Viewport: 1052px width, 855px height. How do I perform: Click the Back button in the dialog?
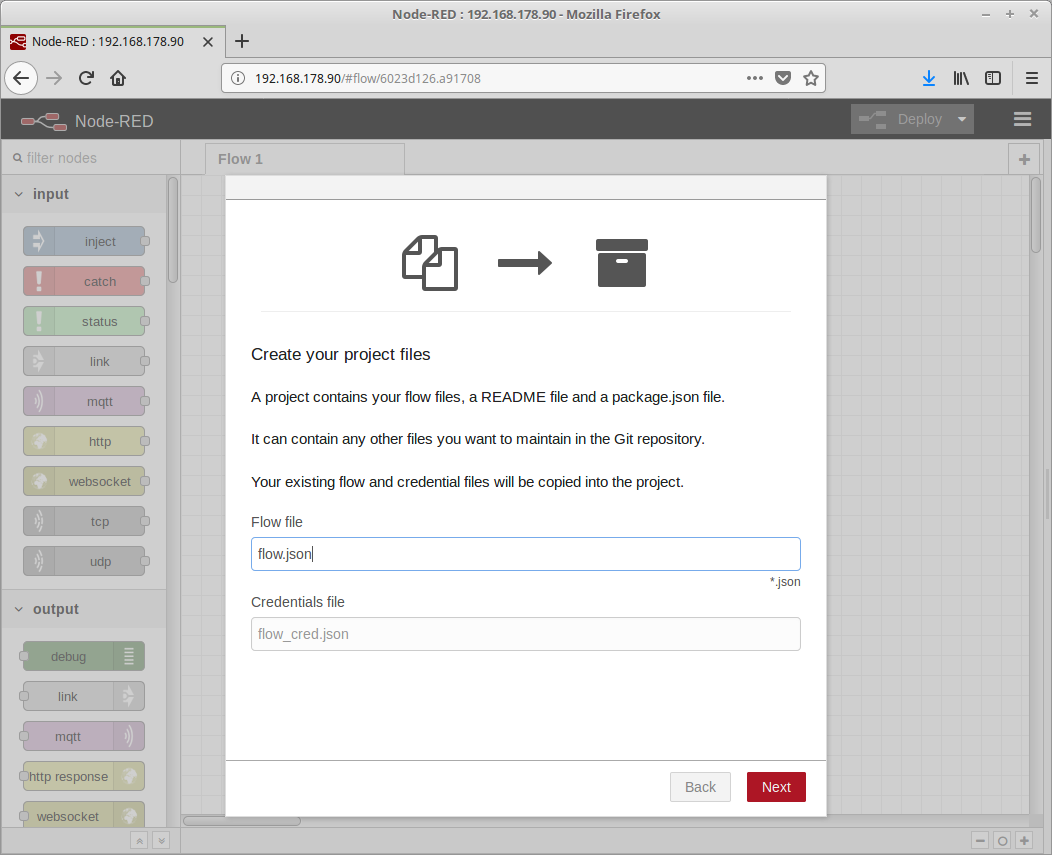click(700, 787)
